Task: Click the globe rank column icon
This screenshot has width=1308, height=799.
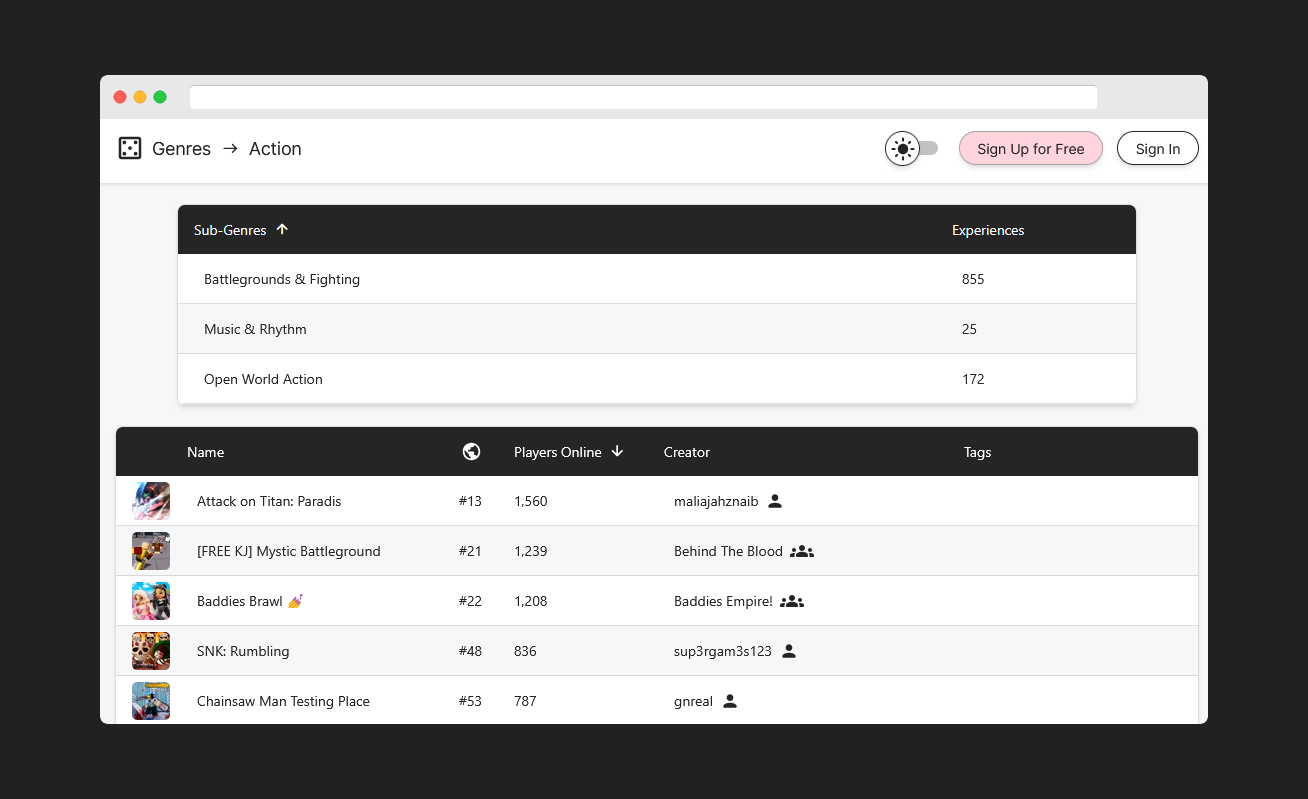Action: (472, 452)
